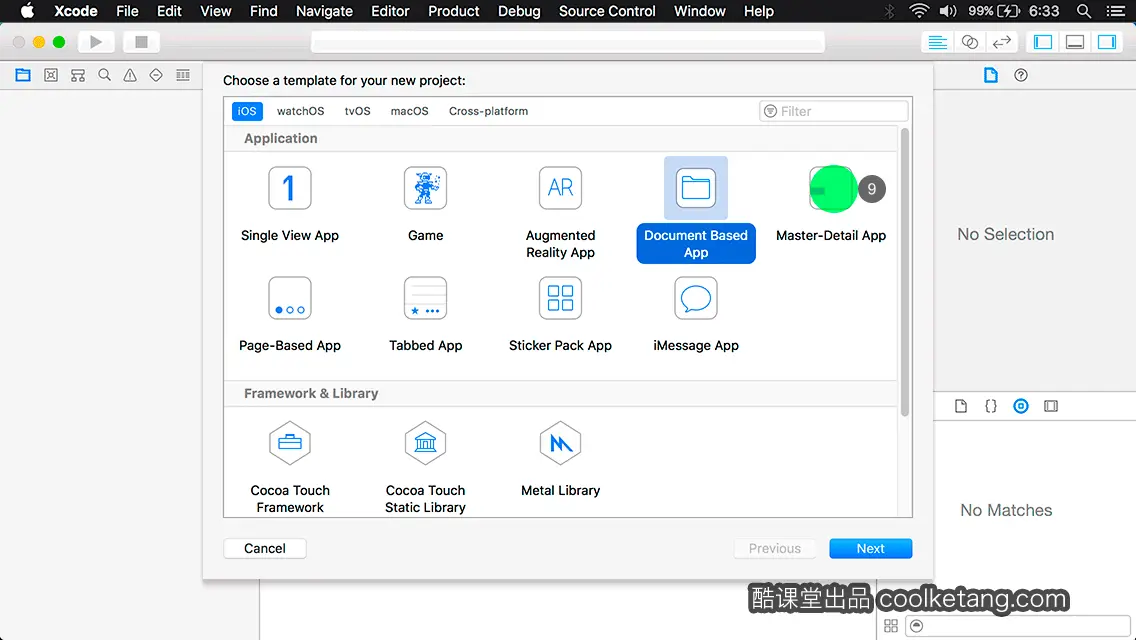Toggle the Navigator pane visibility
This screenshot has height=640, width=1136.
tap(1043, 42)
